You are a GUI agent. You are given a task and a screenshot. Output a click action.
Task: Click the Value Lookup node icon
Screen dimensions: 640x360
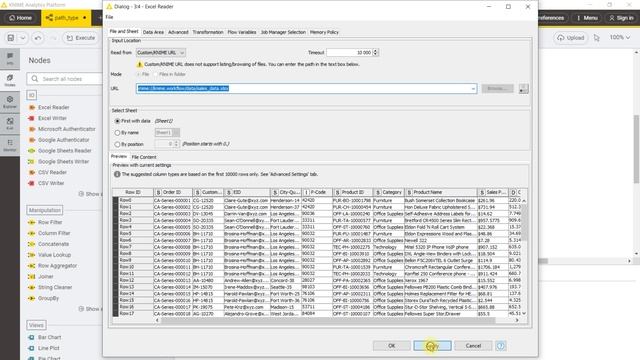click(31, 255)
